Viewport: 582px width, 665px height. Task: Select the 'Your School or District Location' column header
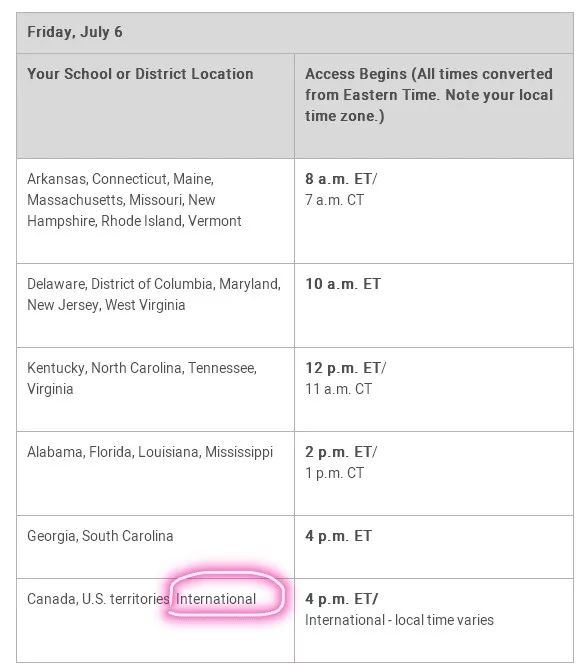click(x=140, y=74)
